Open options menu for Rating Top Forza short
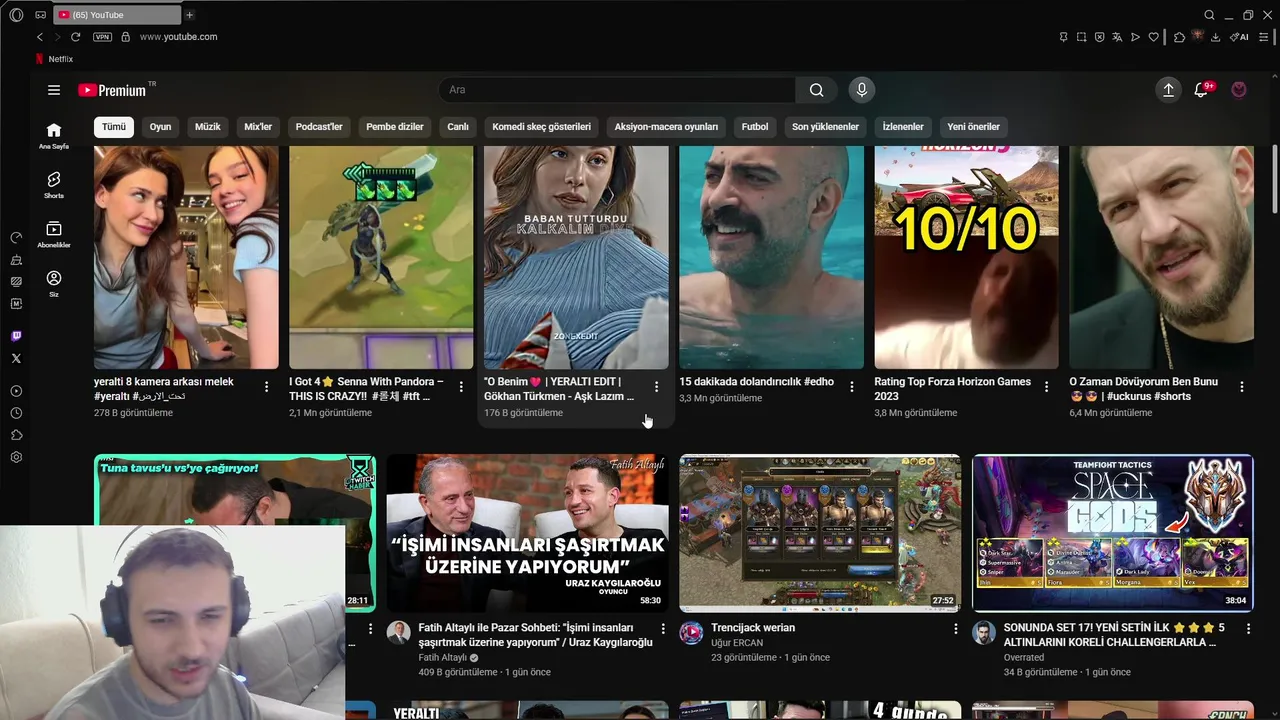Screen dimensions: 1280x720 pos(1046,387)
